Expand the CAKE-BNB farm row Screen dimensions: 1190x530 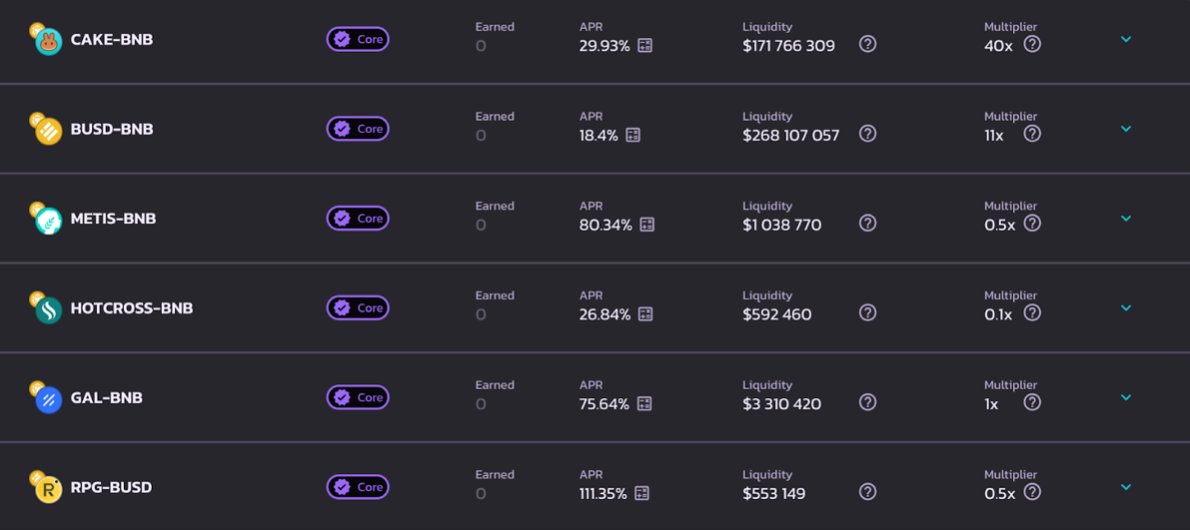(x=1126, y=40)
